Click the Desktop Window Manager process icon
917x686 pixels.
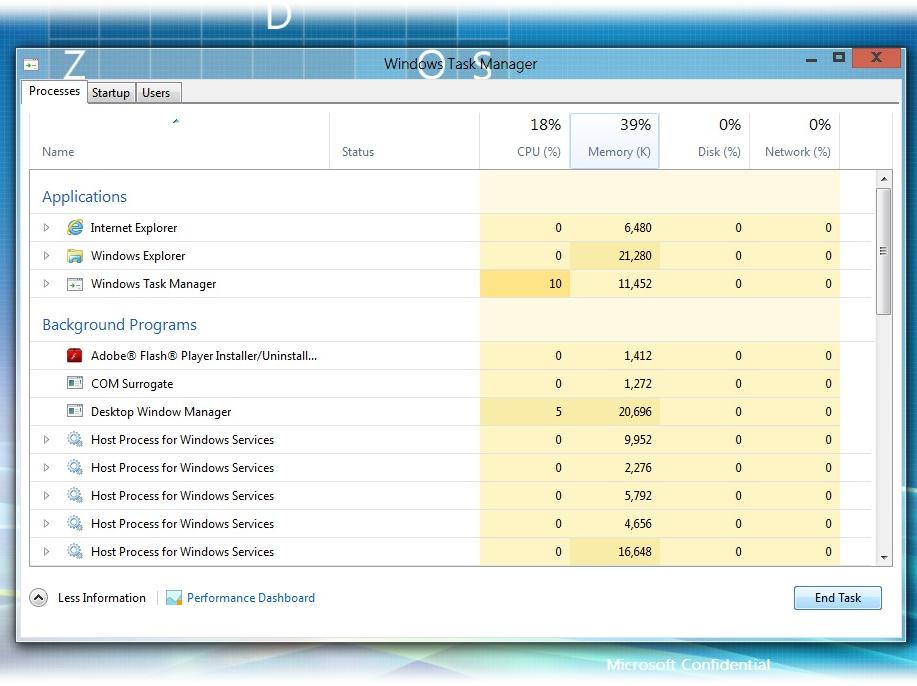(x=75, y=411)
